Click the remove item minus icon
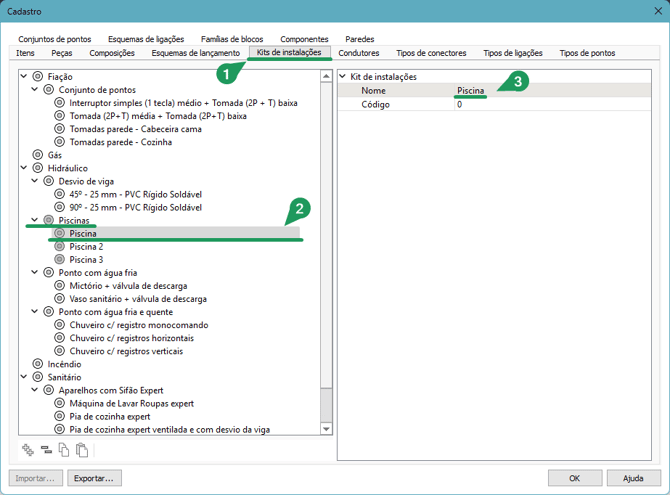Image resolution: width=670 pixels, height=495 pixels. pyautogui.click(x=46, y=450)
